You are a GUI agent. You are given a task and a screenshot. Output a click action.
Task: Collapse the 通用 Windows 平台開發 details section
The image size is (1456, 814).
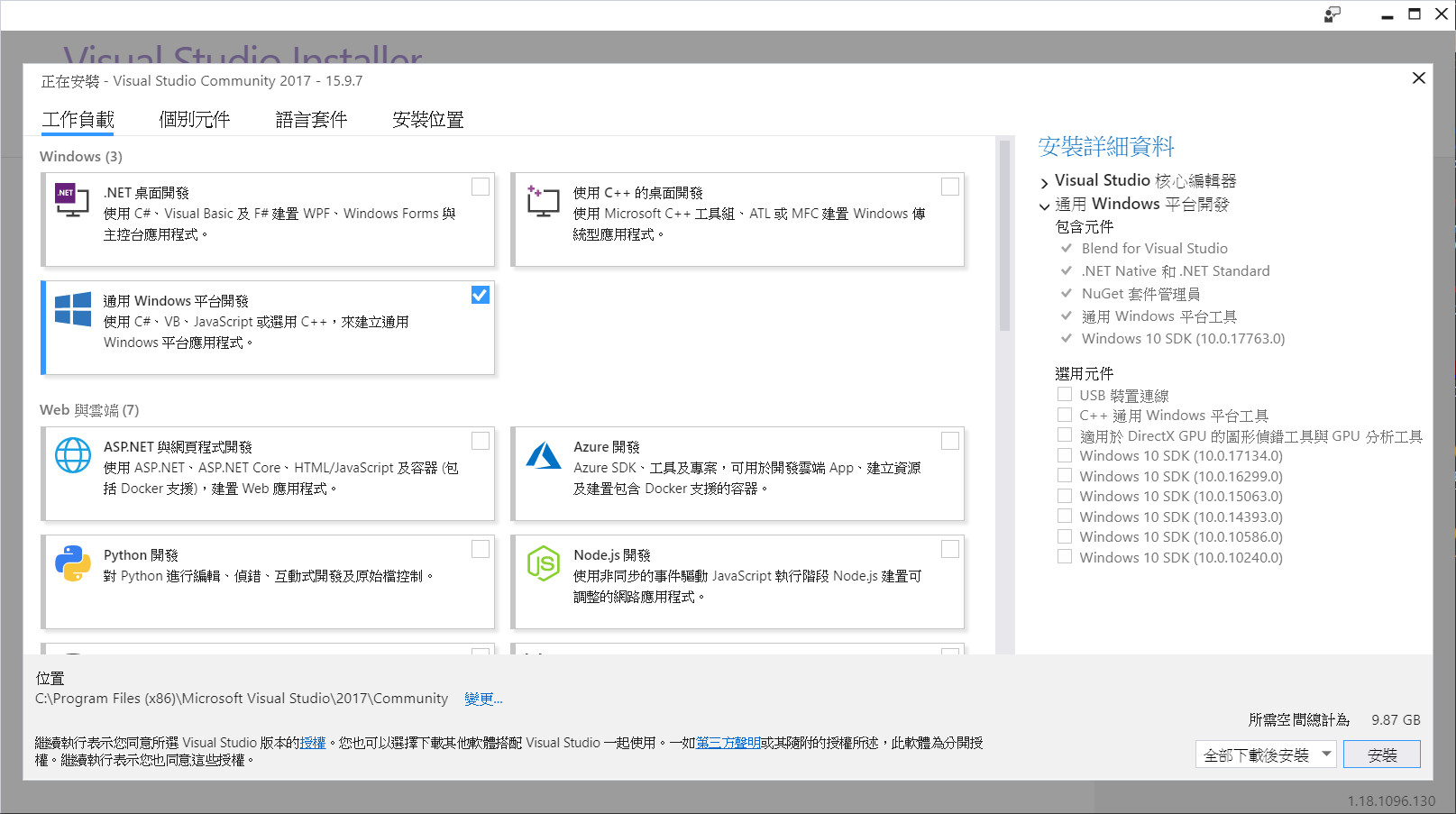point(1044,206)
